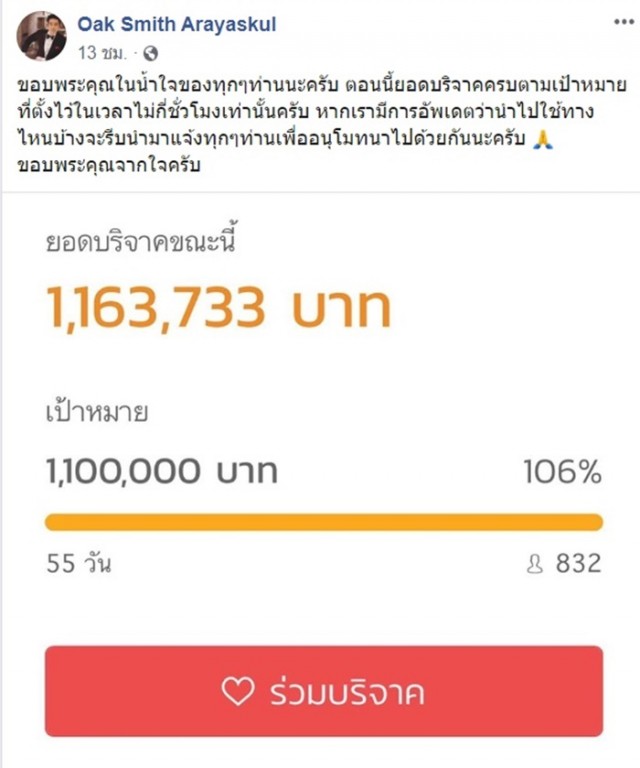Viewport: 640px width, 768px height.
Task: Click the ร่วมบริจาค donate button
Action: pos(324,691)
